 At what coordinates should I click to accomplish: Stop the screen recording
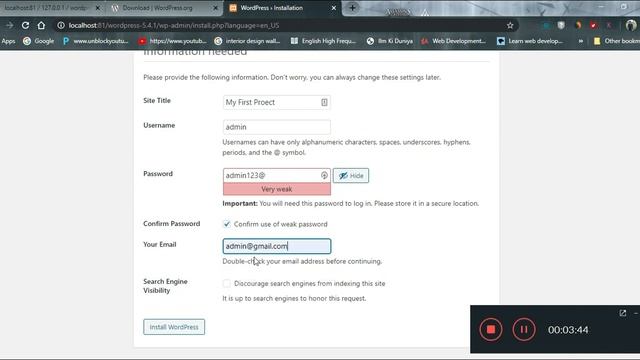(491, 329)
